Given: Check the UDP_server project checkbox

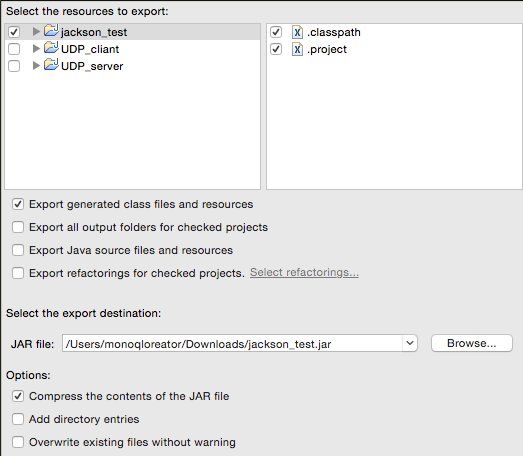Looking at the screenshot, I should coord(14,66).
